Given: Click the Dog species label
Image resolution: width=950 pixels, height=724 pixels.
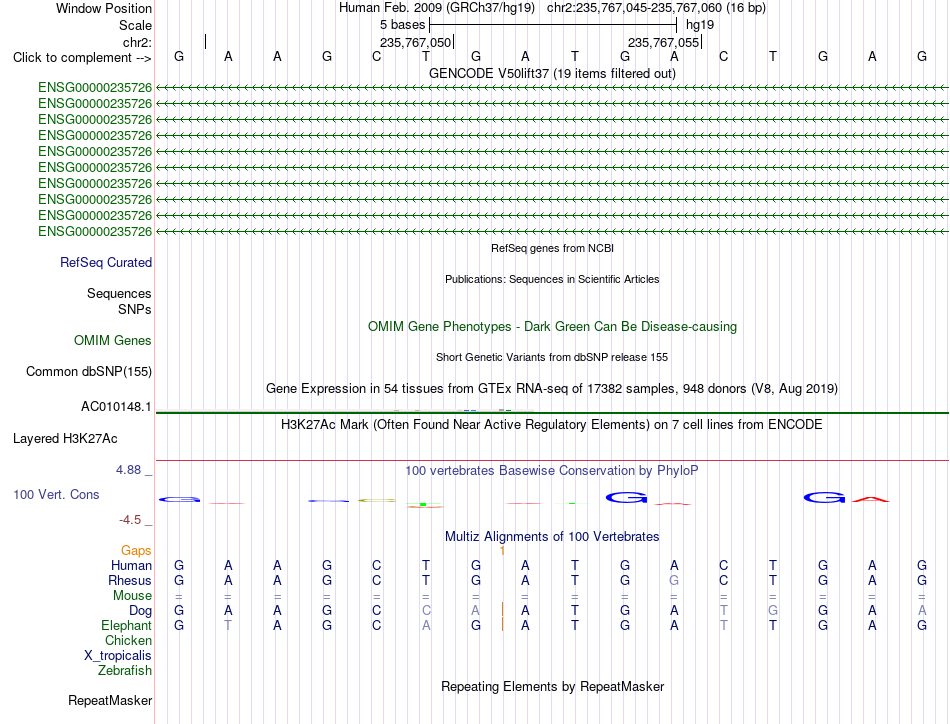Looking at the screenshot, I should point(140,611).
